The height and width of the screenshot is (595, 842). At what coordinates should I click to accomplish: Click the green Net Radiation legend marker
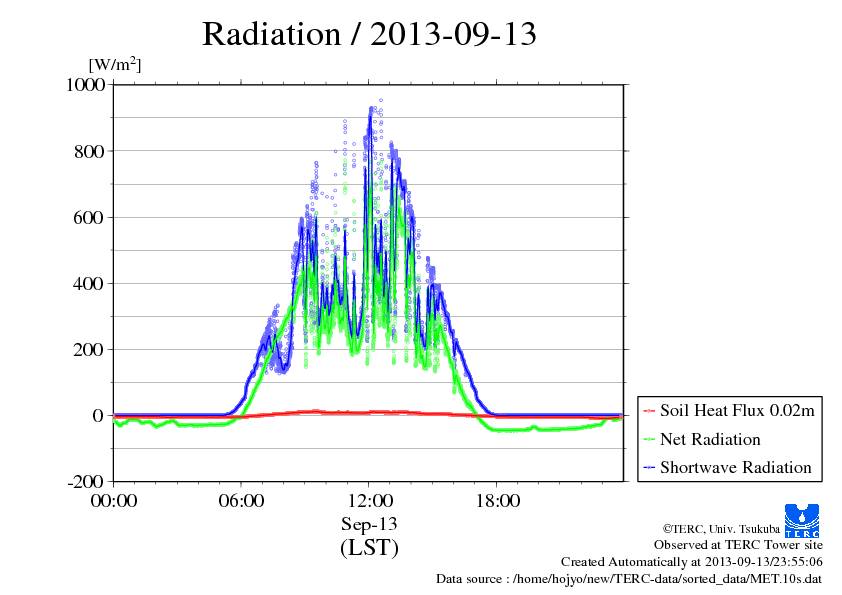649,439
